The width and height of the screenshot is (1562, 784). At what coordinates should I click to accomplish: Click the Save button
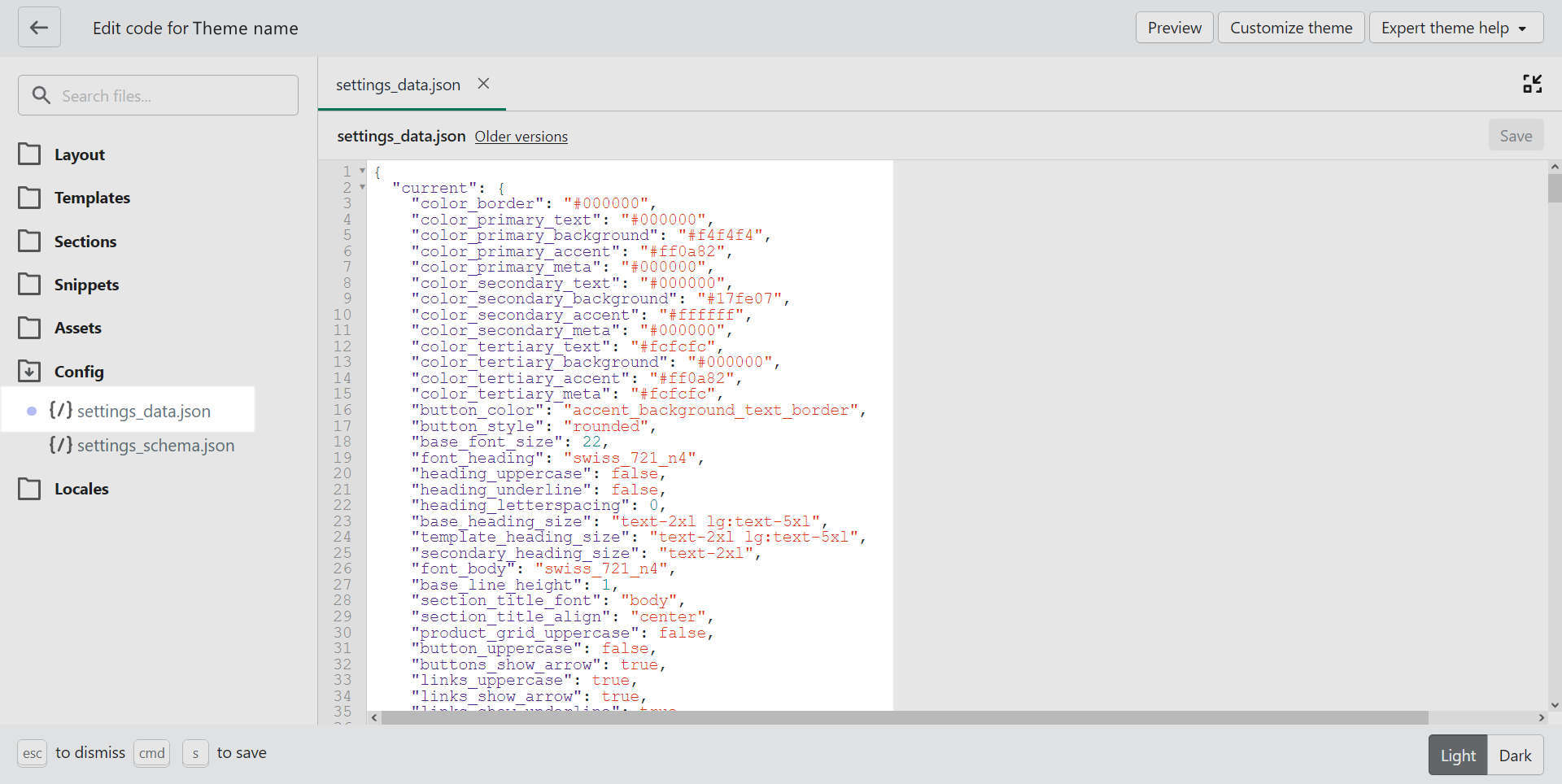[1516, 136]
